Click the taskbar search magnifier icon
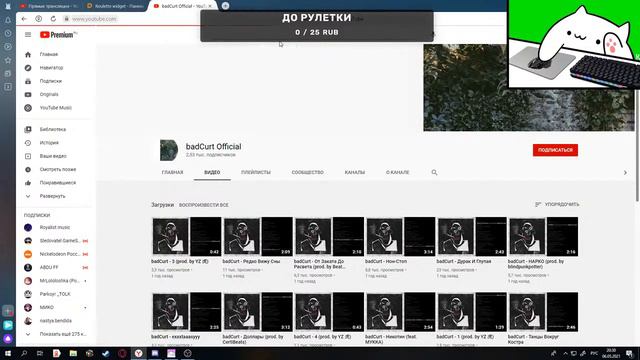 24,353
